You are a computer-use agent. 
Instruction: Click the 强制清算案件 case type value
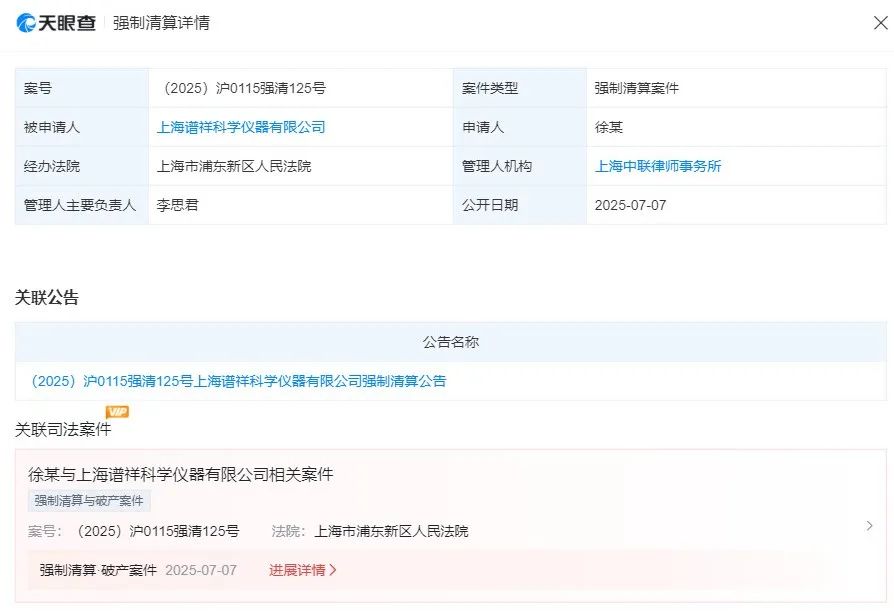pyautogui.click(x=636, y=88)
